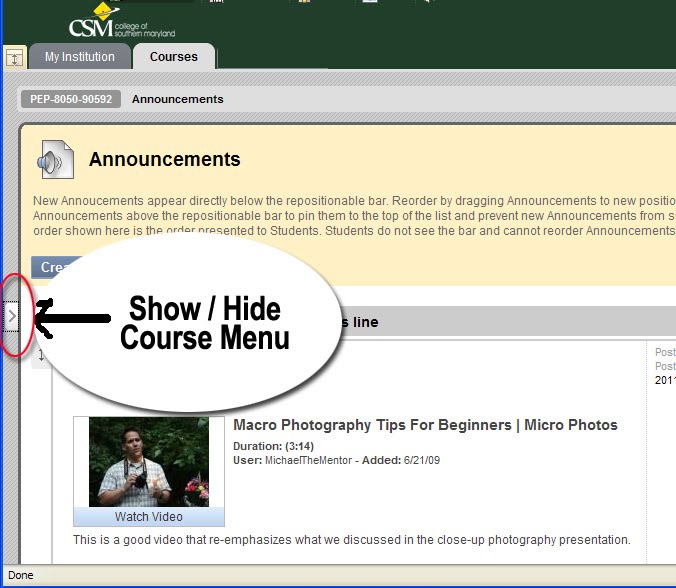
Task: Open the My Institution tab
Action: click(80, 56)
